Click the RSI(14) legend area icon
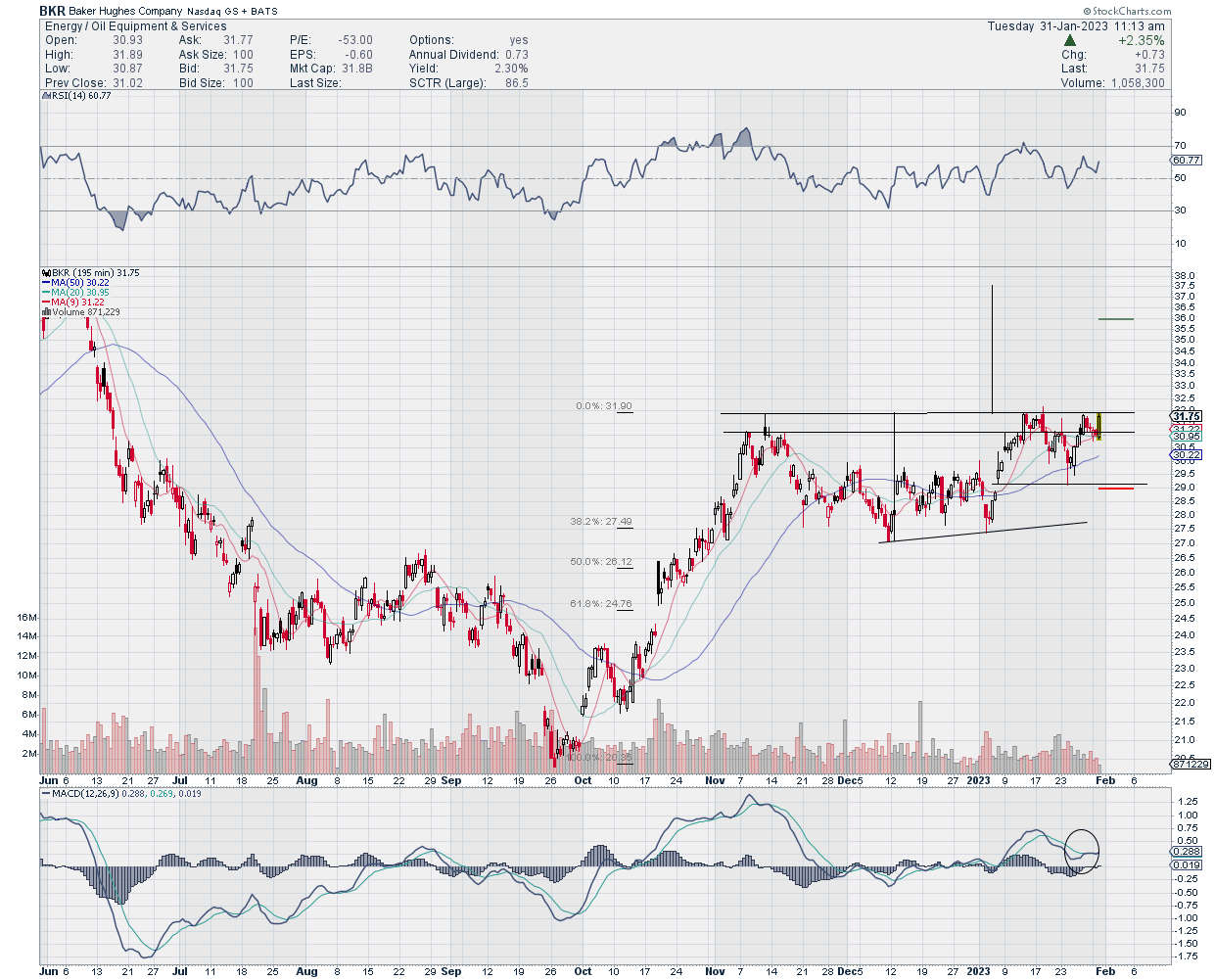Image resolution: width=1214 pixels, height=980 pixels. (x=44, y=96)
